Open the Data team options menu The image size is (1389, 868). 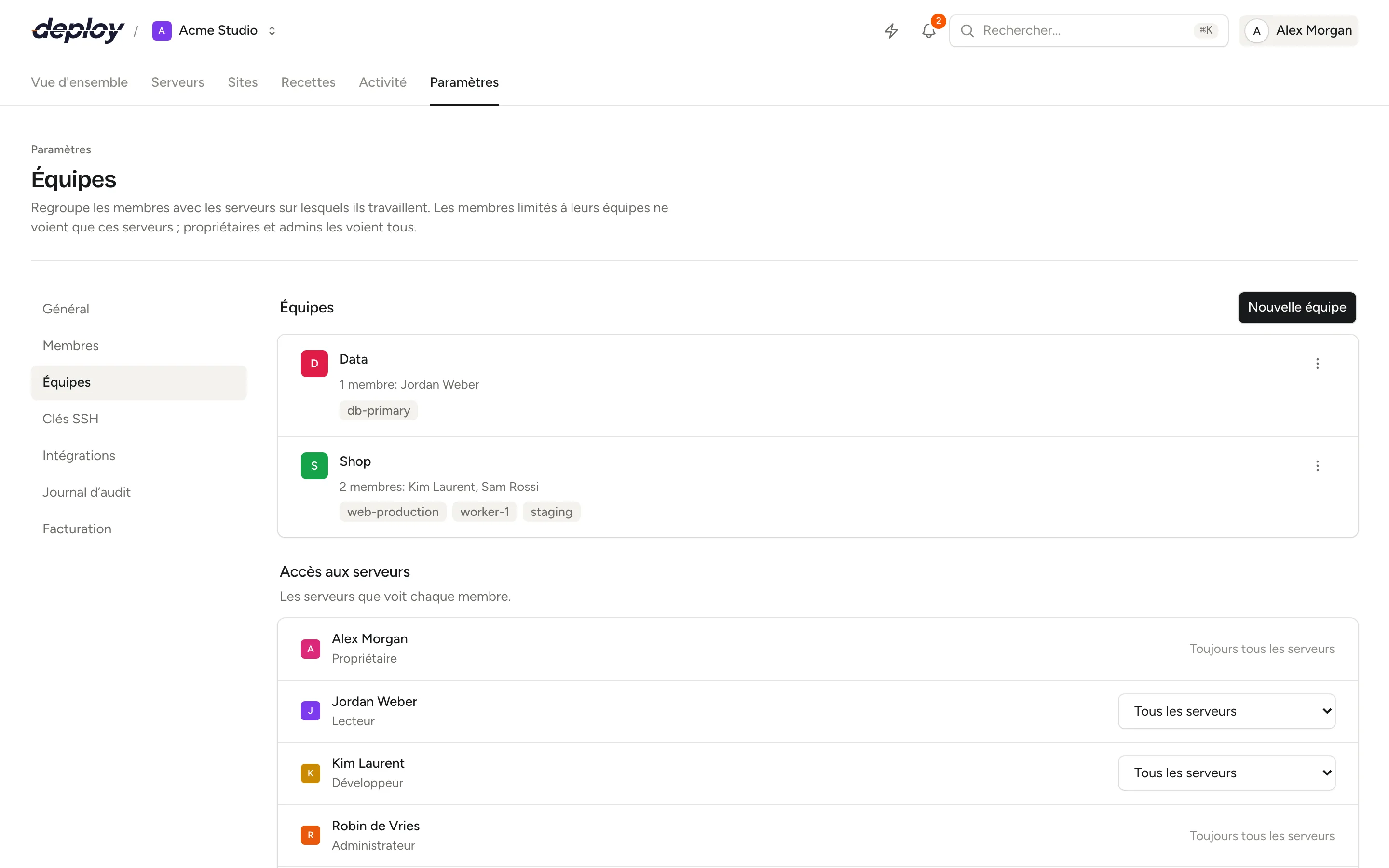tap(1317, 364)
